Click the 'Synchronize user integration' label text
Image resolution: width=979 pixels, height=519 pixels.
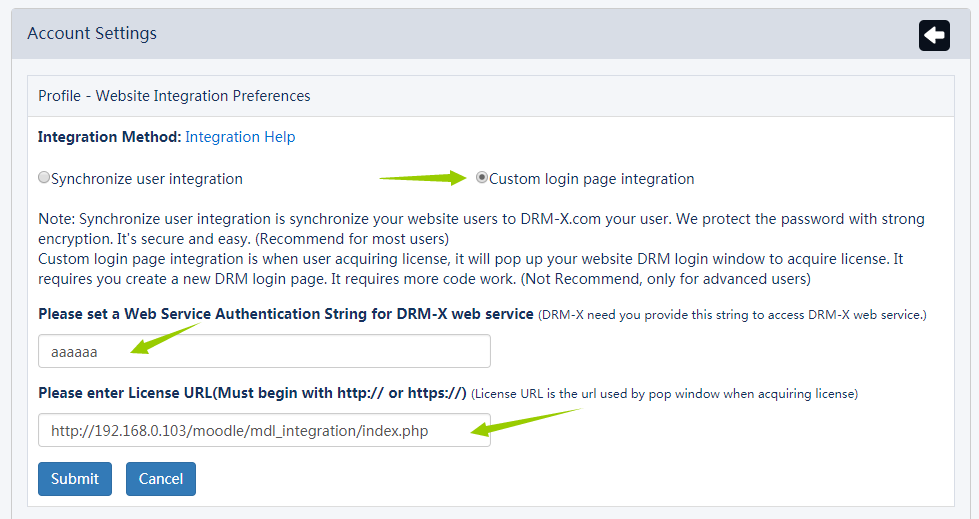point(147,179)
